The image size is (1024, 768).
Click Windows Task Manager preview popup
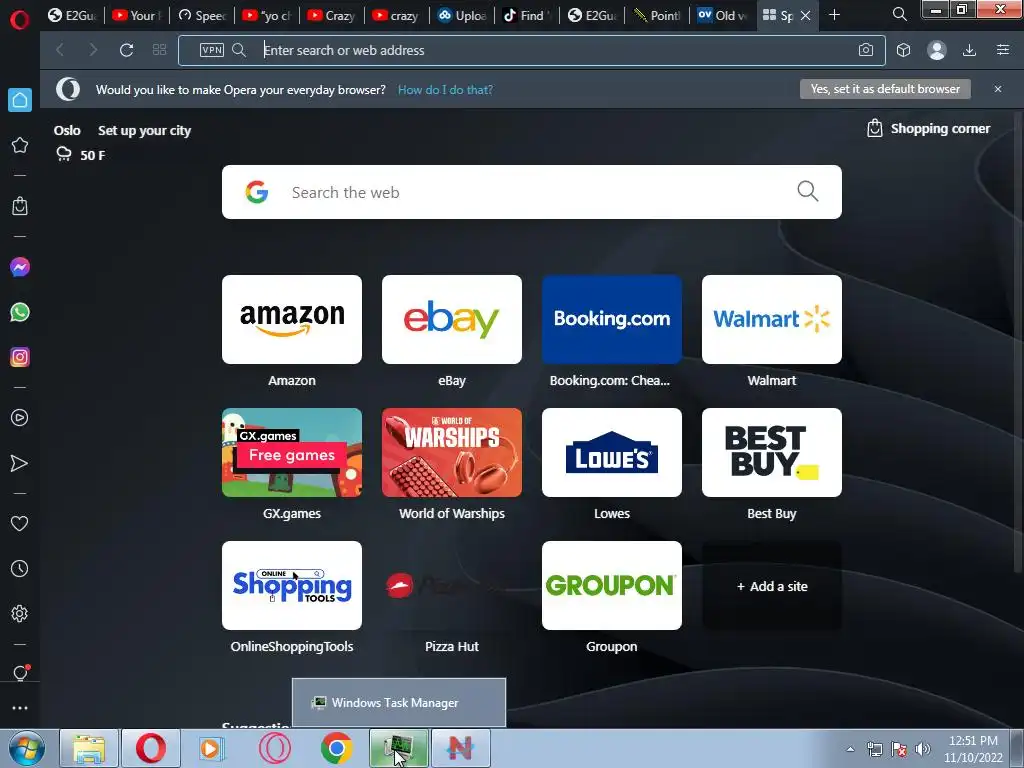(399, 703)
